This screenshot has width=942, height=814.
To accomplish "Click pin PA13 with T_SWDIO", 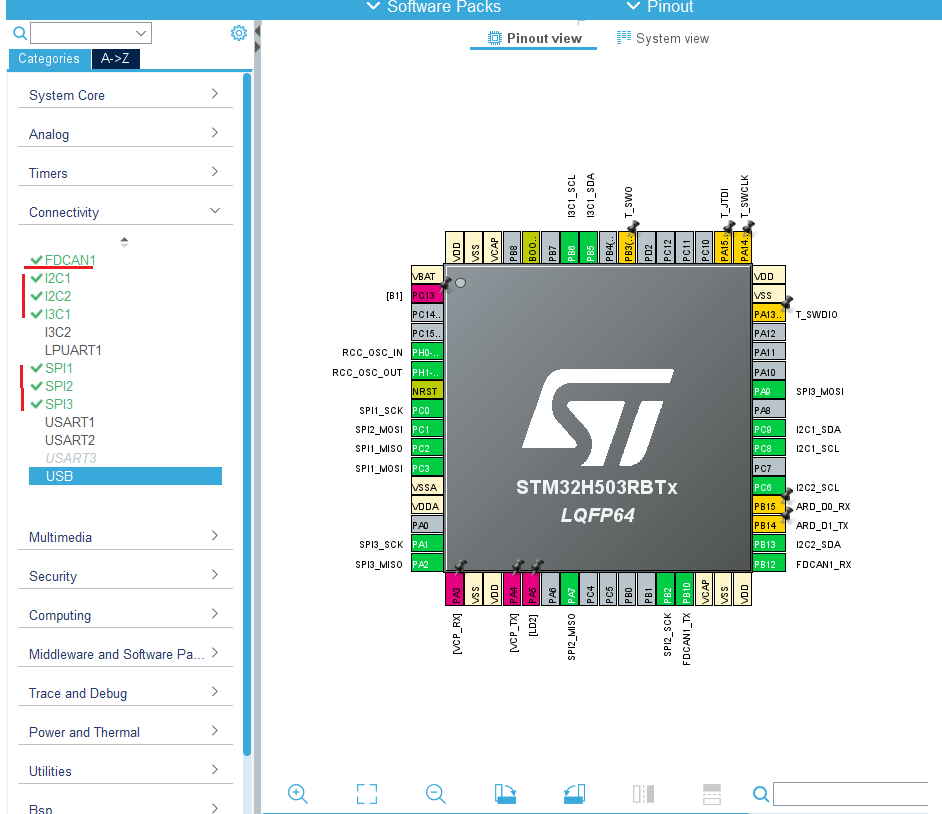I will point(768,314).
